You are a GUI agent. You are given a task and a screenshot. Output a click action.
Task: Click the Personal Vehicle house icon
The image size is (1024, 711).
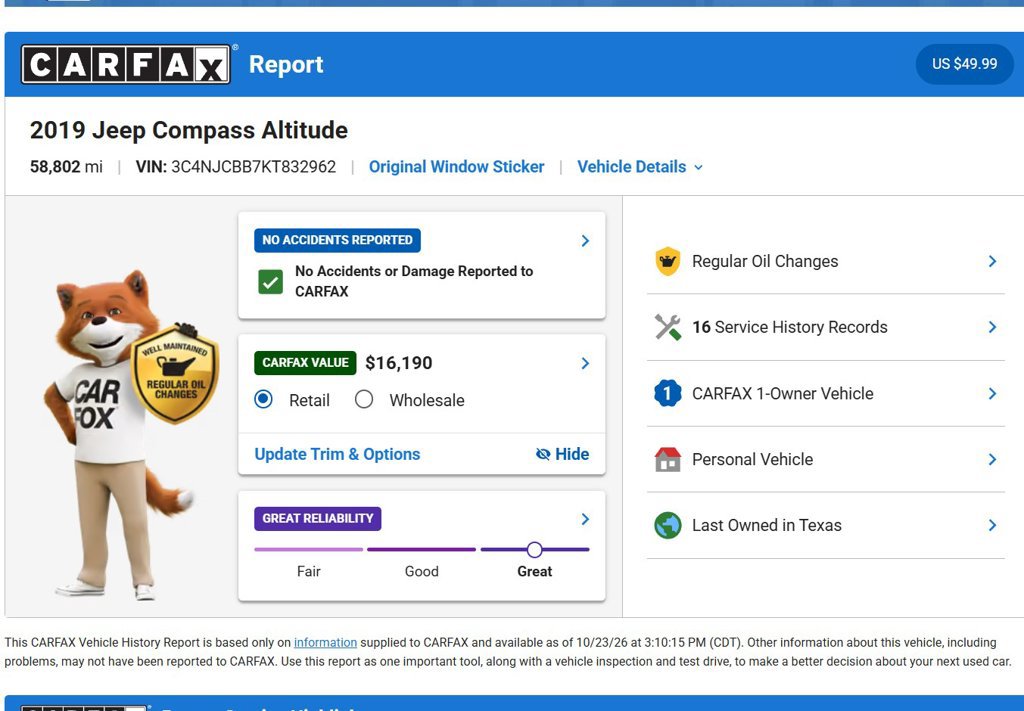667,460
